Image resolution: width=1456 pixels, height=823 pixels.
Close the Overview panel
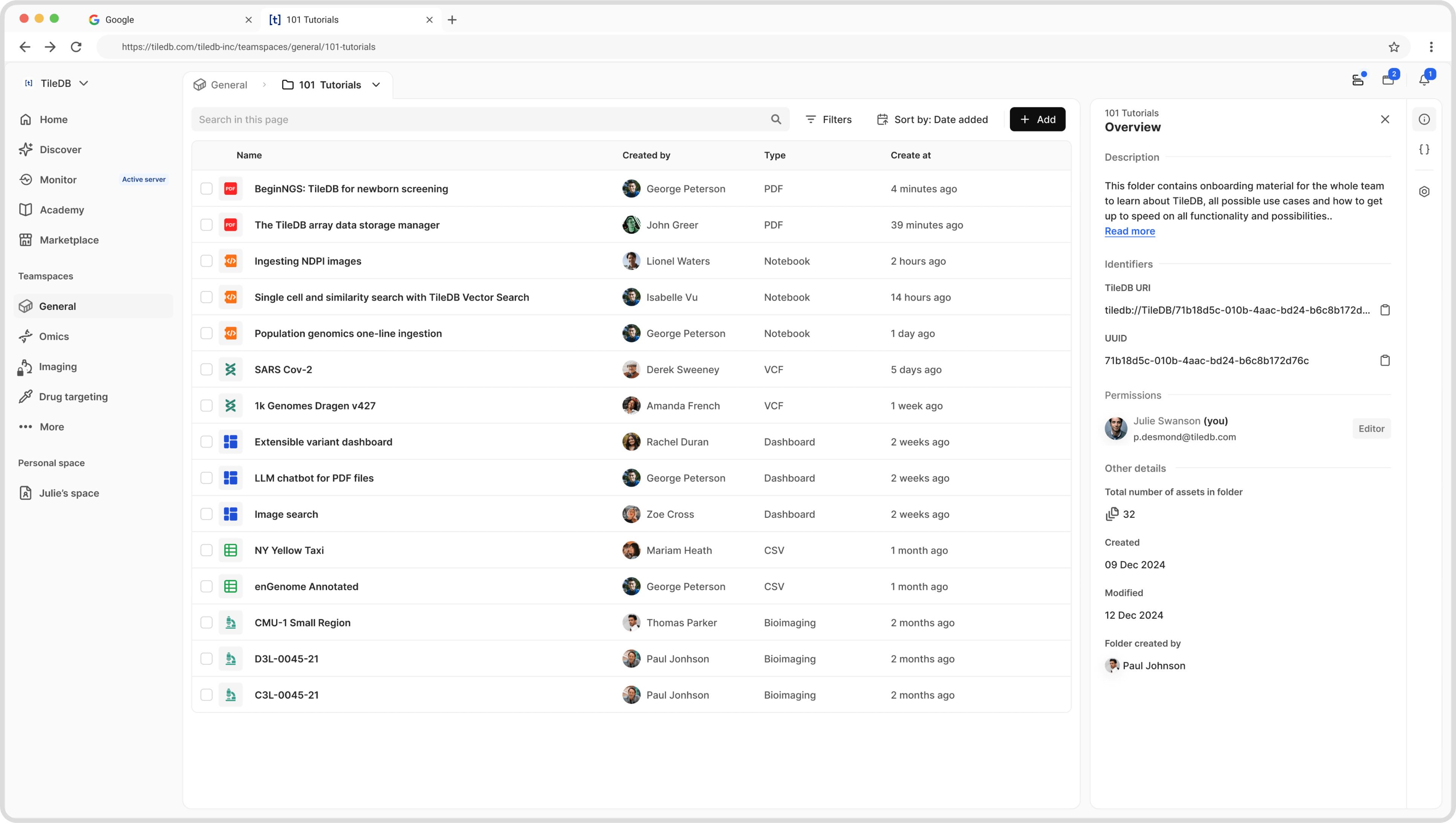[x=1384, y=119]
